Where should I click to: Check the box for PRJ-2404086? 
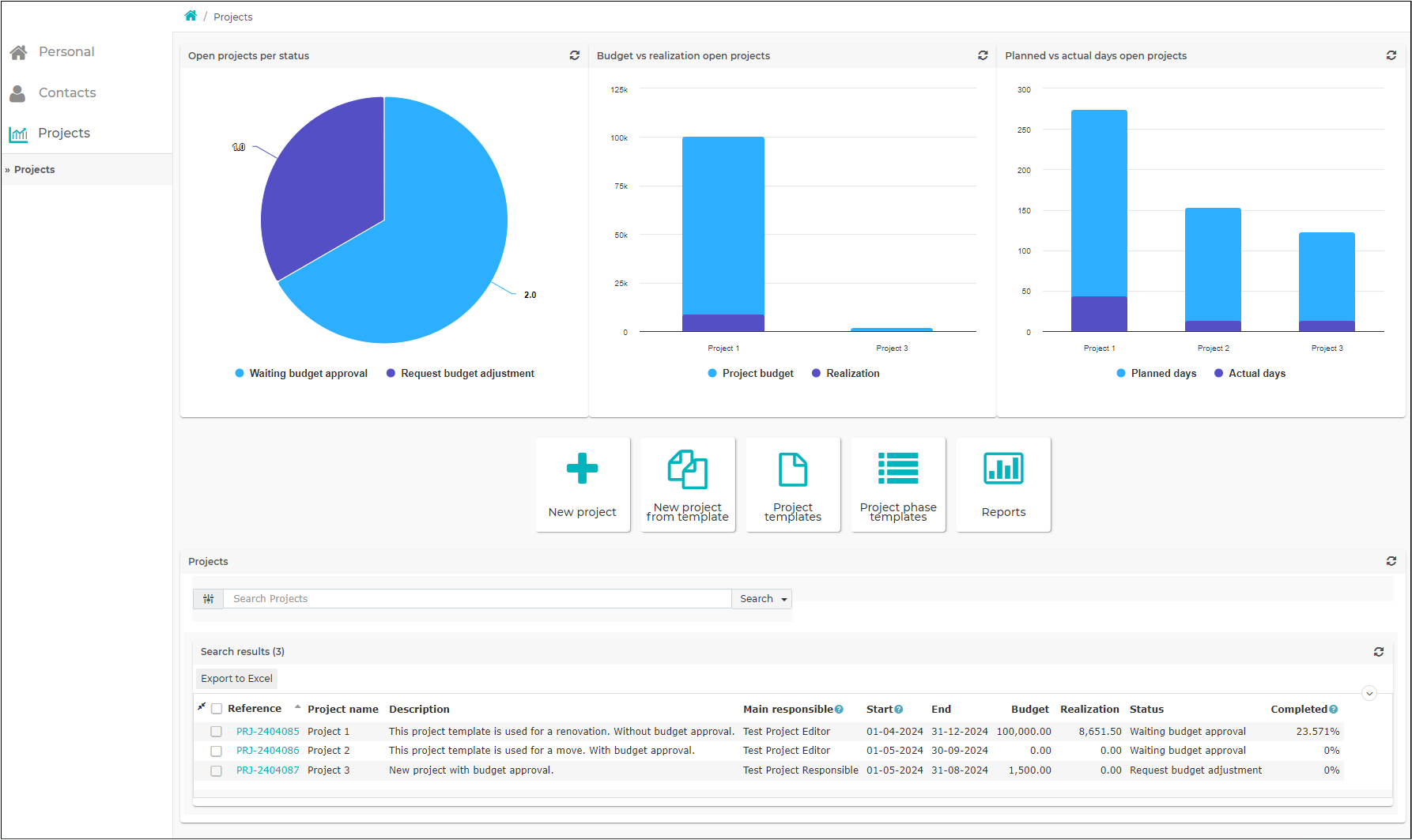(x=216, y=751)
